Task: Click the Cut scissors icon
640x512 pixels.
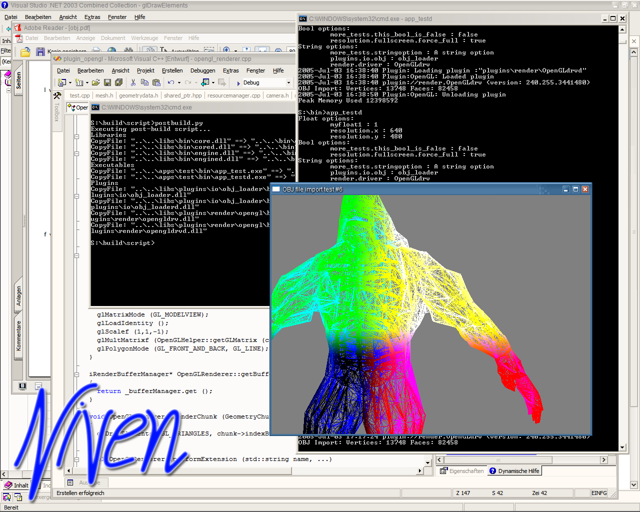Action: tap(133, 83)
